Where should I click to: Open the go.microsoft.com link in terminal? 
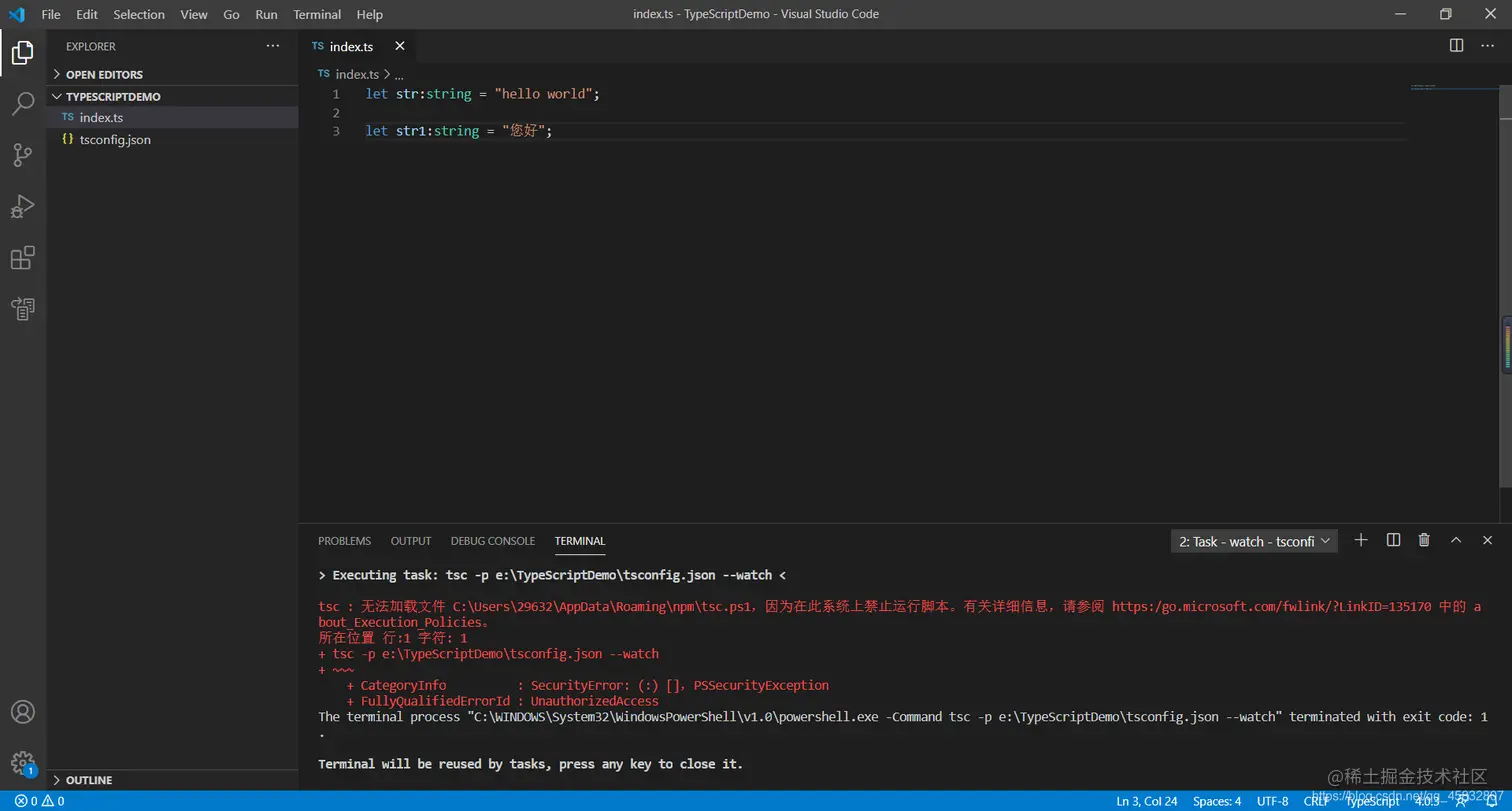[1272, 606]
